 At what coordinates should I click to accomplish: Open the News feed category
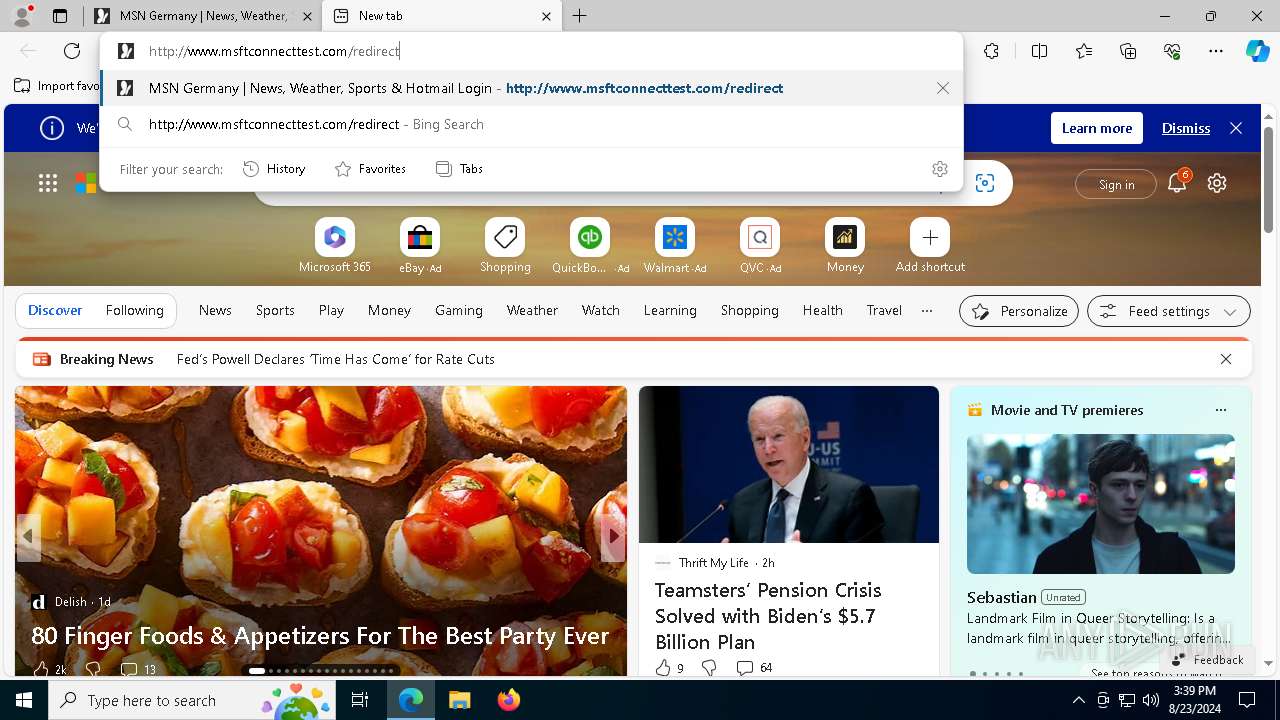(x=215, y=310)
